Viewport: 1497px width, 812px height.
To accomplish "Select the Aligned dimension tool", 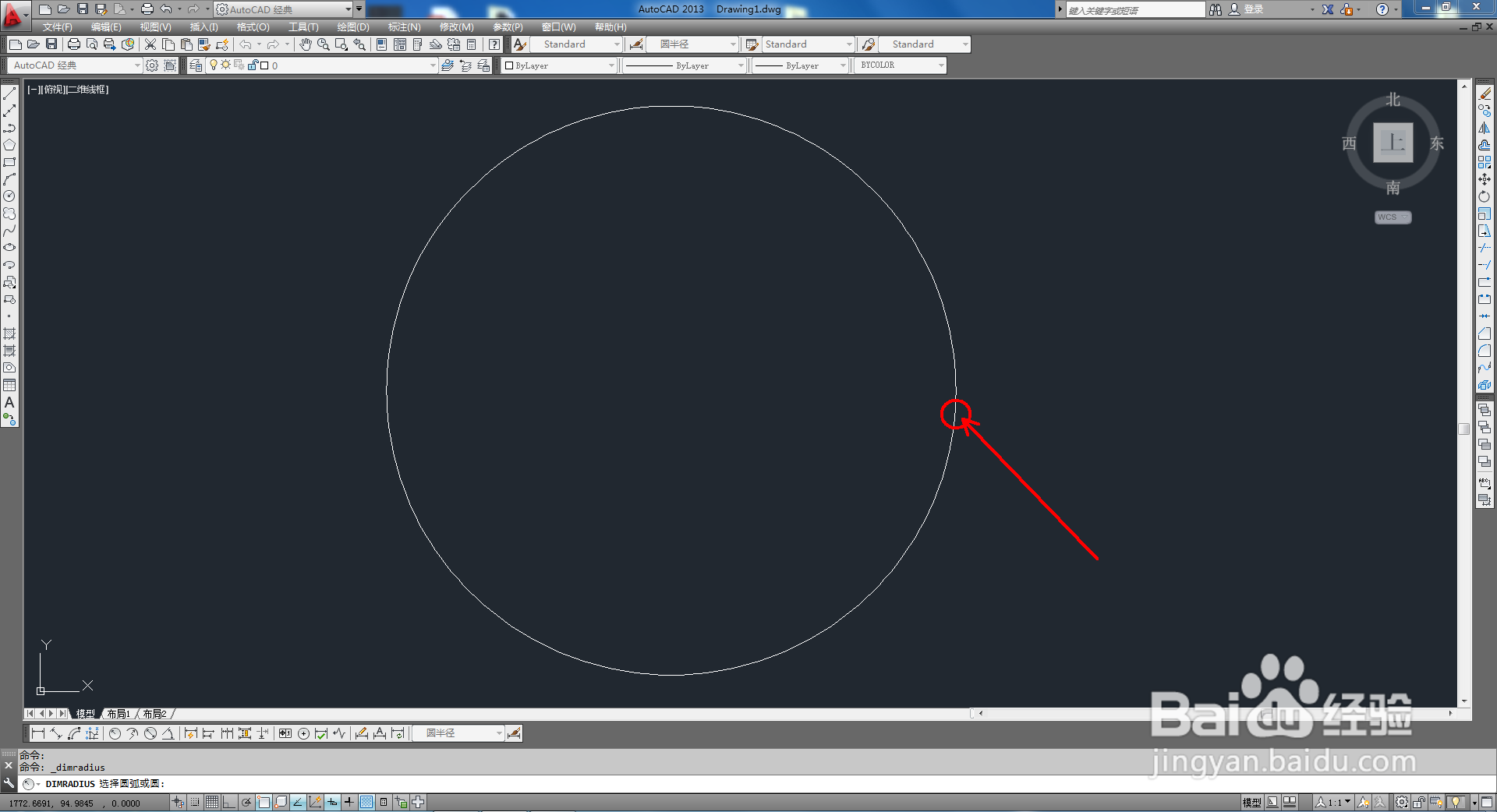I will point(56,733).
